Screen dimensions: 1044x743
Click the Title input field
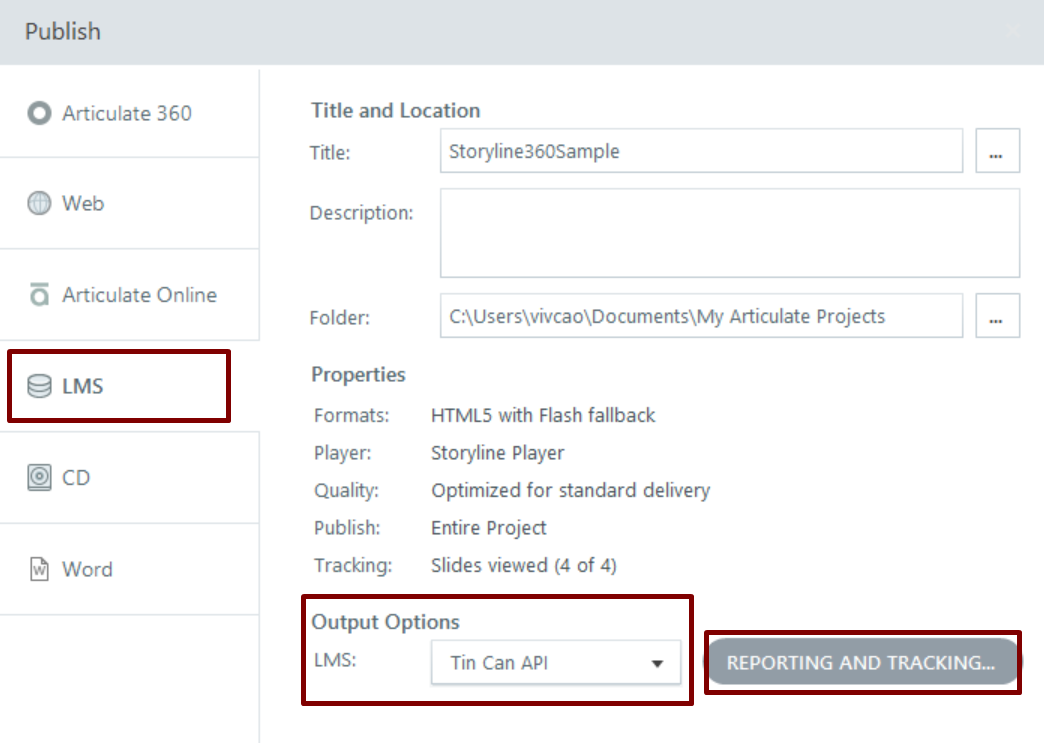701,151
